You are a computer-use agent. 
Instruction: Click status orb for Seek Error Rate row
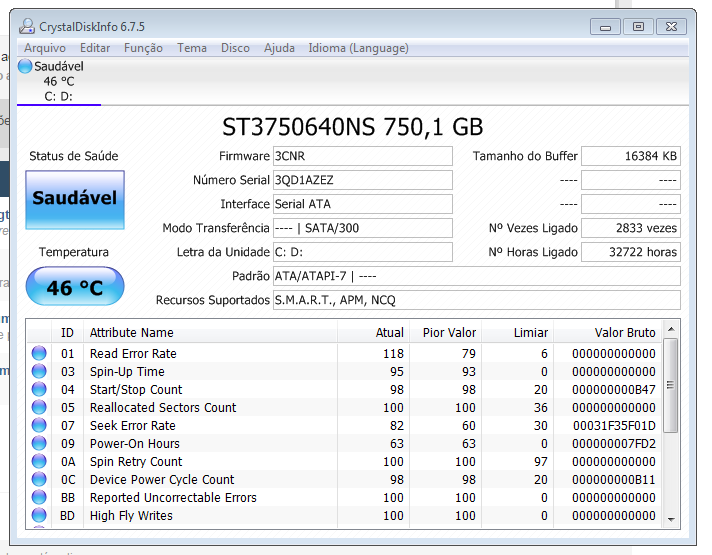pyautogui.click(x=39, y=425)
